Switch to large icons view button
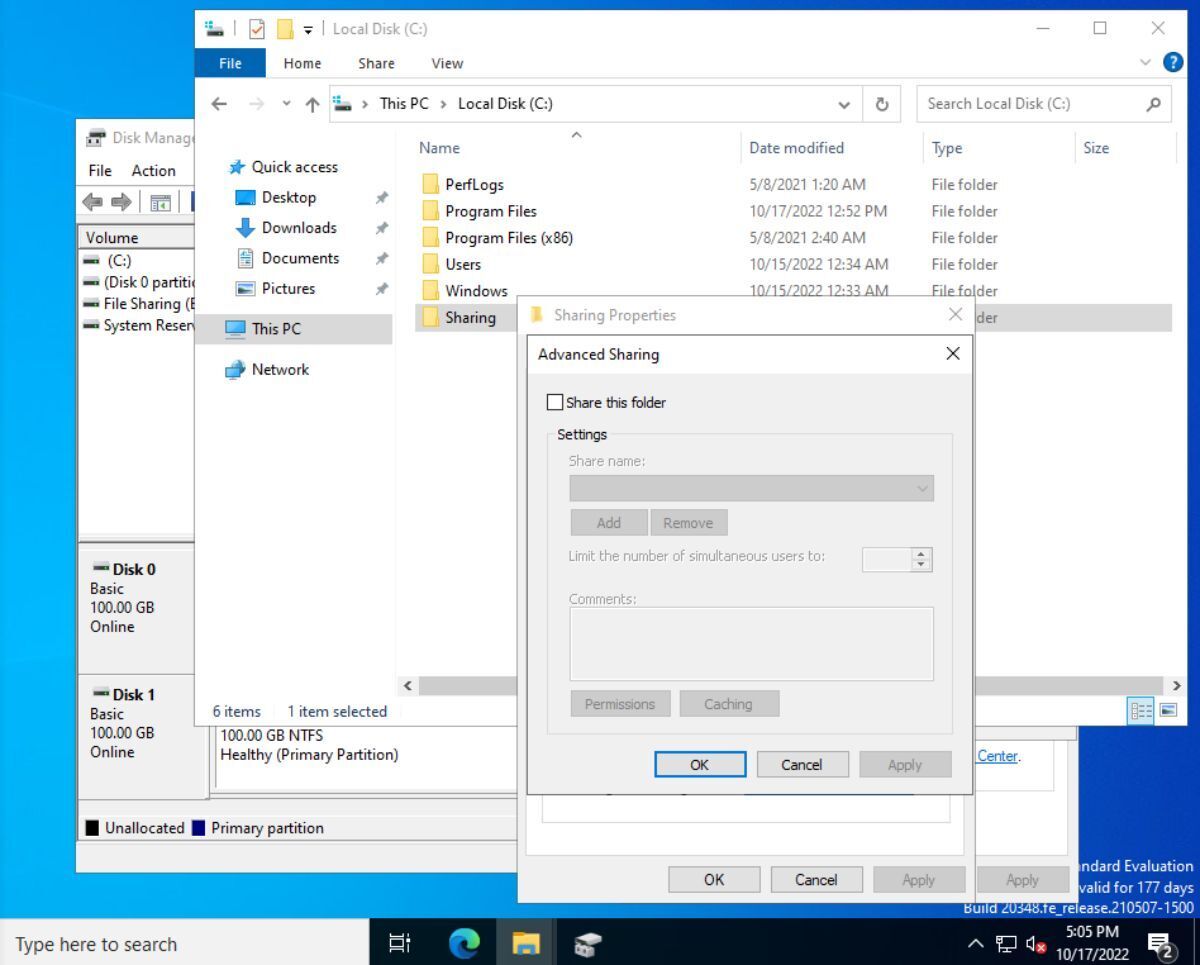Viewport: 1200px width, 965px height. [1168, 710]
